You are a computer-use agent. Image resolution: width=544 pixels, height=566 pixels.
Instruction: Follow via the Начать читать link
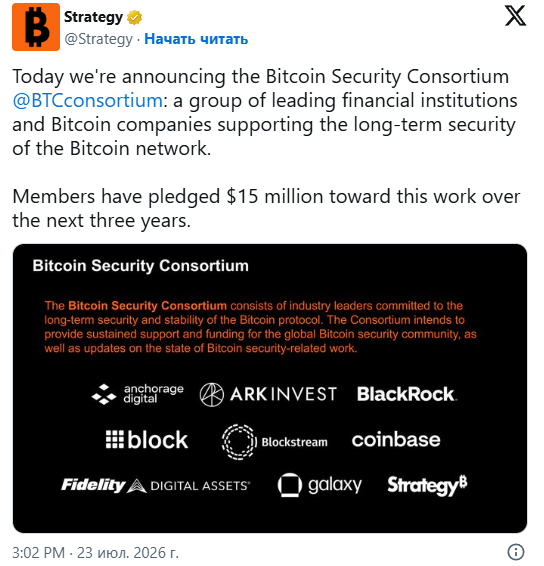pyautogui.click(x=196, y=39)
